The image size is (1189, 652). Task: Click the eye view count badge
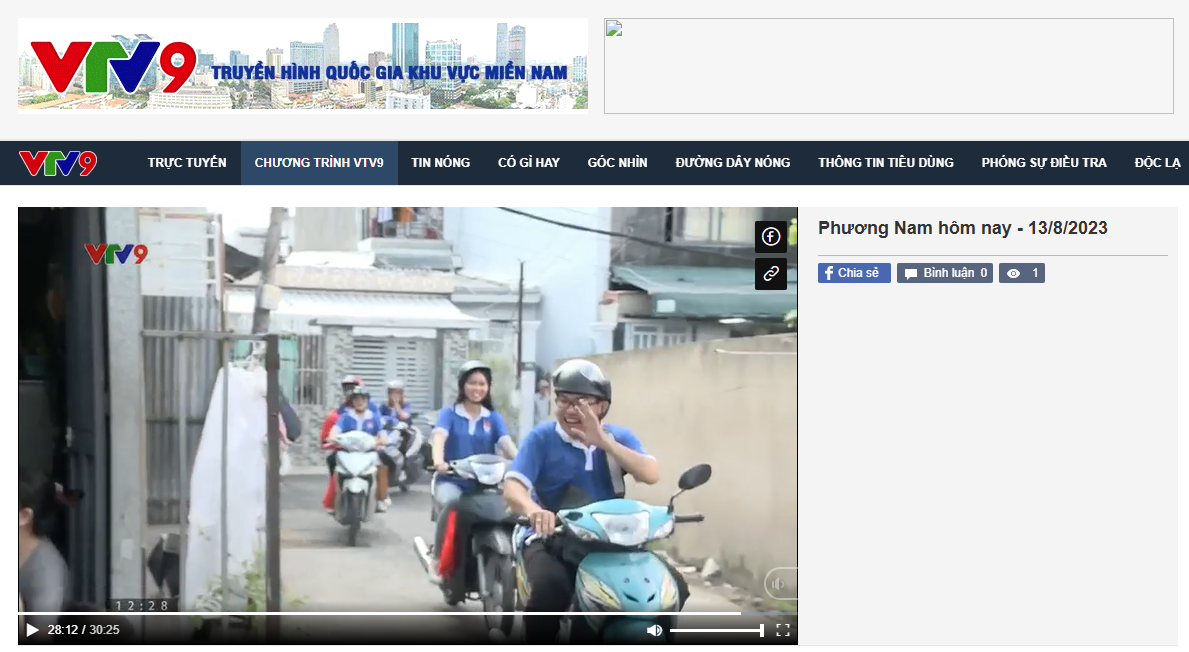click(x=1021, y=273)
